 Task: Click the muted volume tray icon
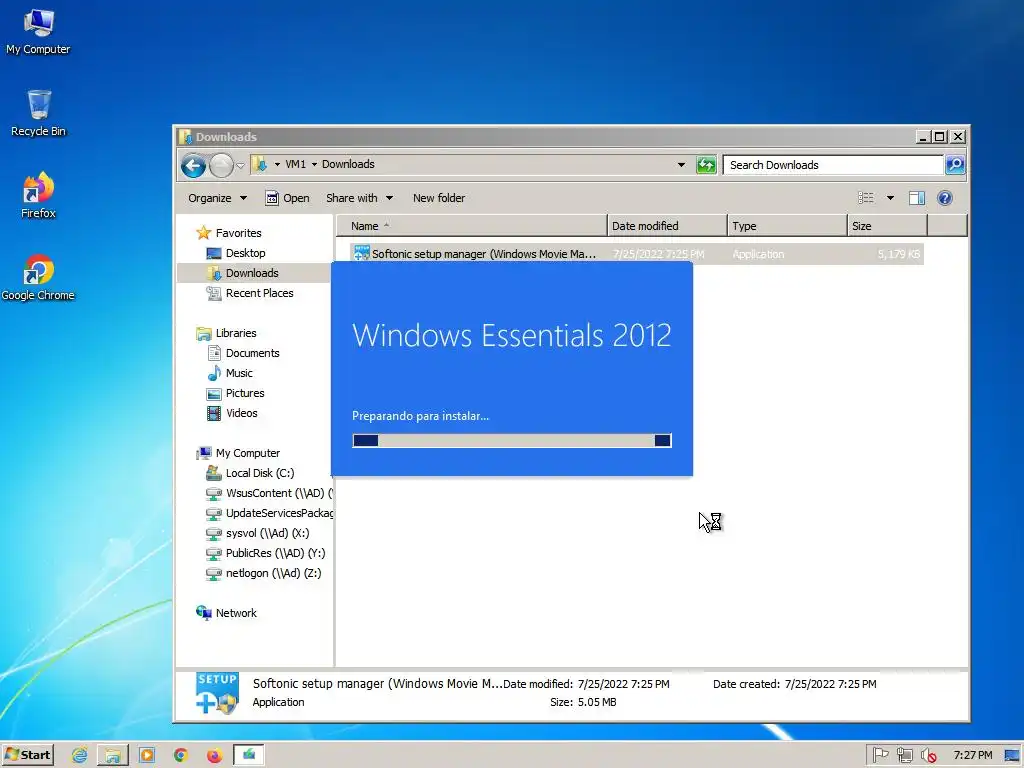point(929,756)
